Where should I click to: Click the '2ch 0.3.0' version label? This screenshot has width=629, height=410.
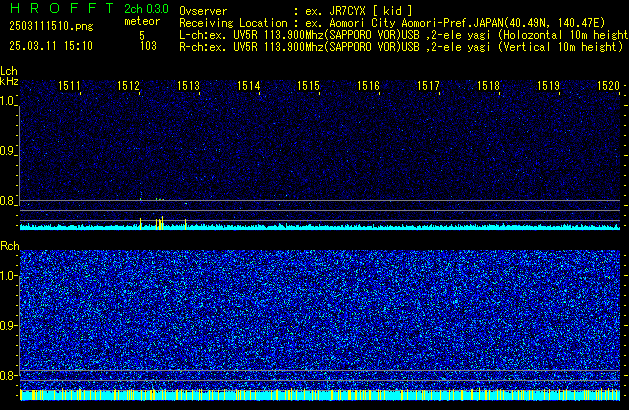(x=146, y=9)
